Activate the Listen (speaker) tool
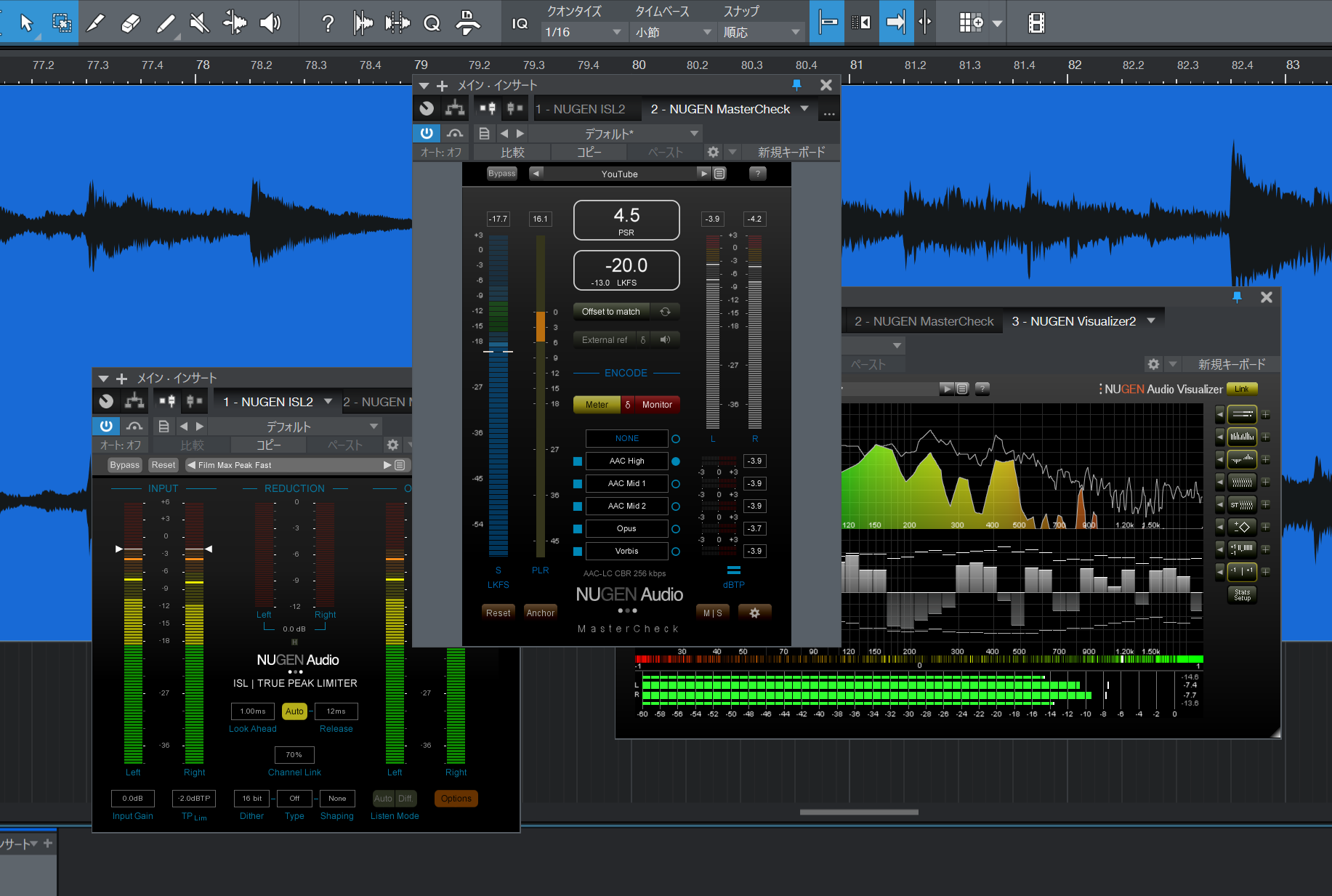The image size is (1332, 896). [x=270, y=23]
